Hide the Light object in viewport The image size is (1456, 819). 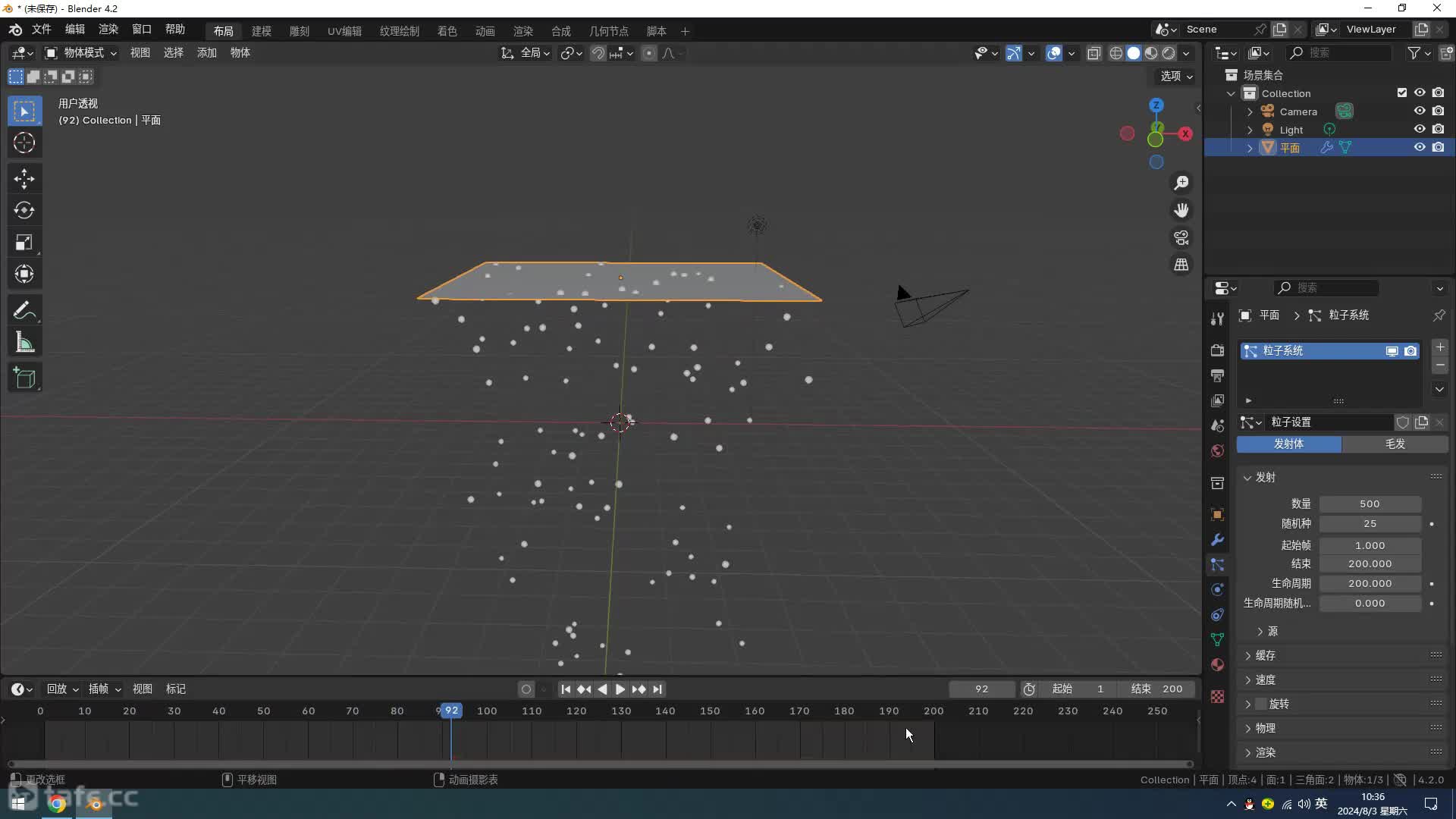[1420, 129]
